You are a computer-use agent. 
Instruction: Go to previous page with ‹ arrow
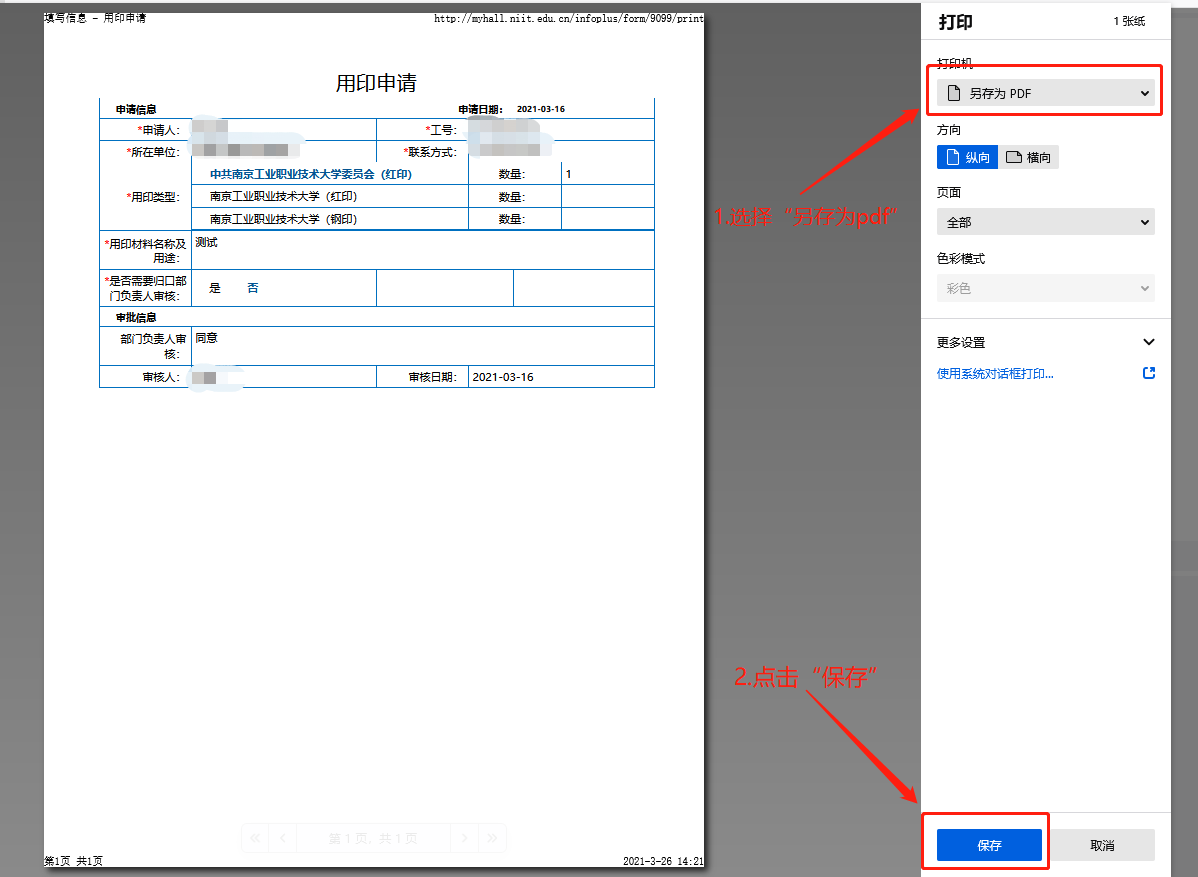click(x=284, y=838)
